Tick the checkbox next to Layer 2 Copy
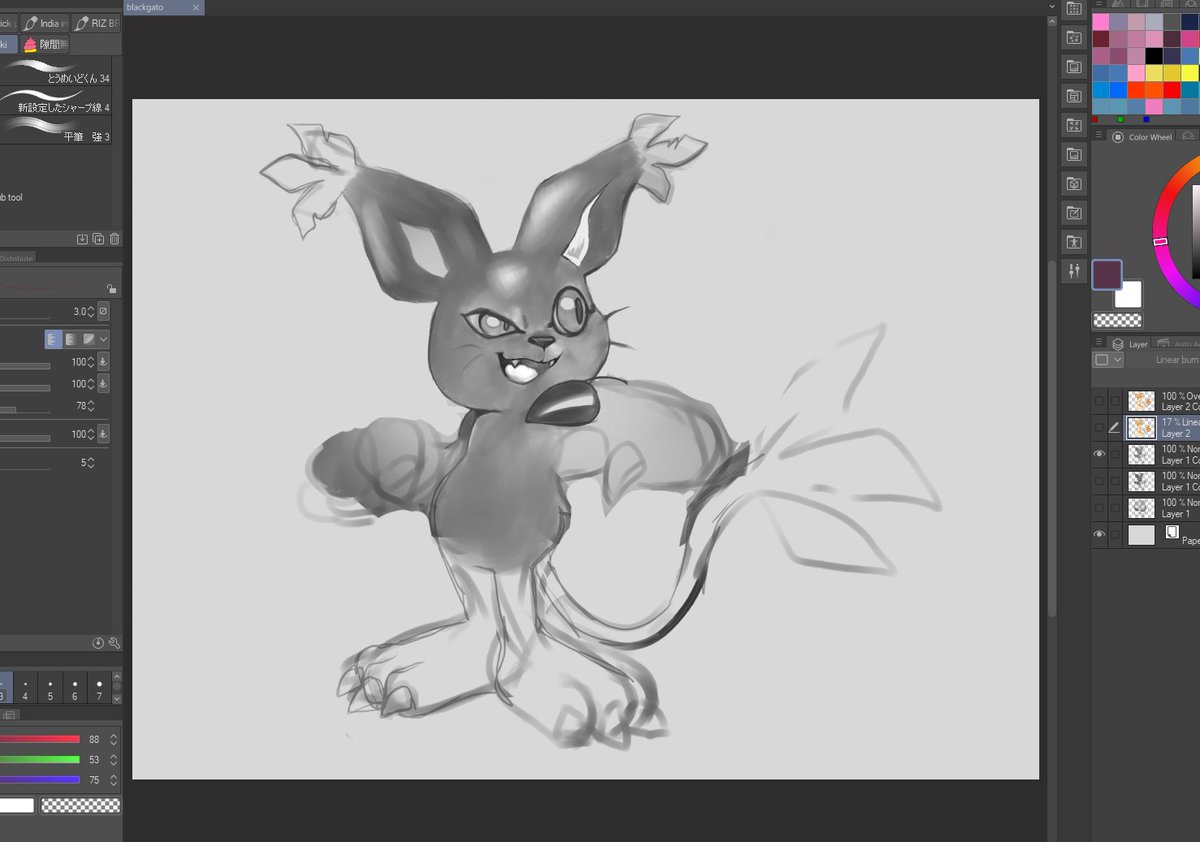Viewport: 1200px width, 842px height. 1115,401
